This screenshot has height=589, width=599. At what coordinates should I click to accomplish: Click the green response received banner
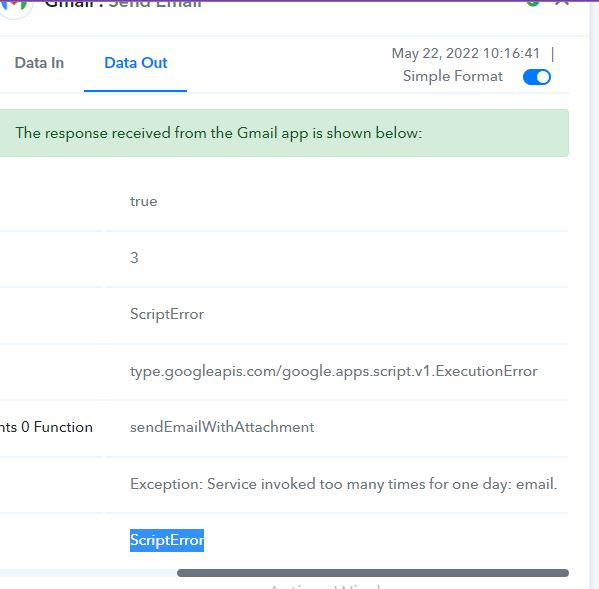click(284, 133)
